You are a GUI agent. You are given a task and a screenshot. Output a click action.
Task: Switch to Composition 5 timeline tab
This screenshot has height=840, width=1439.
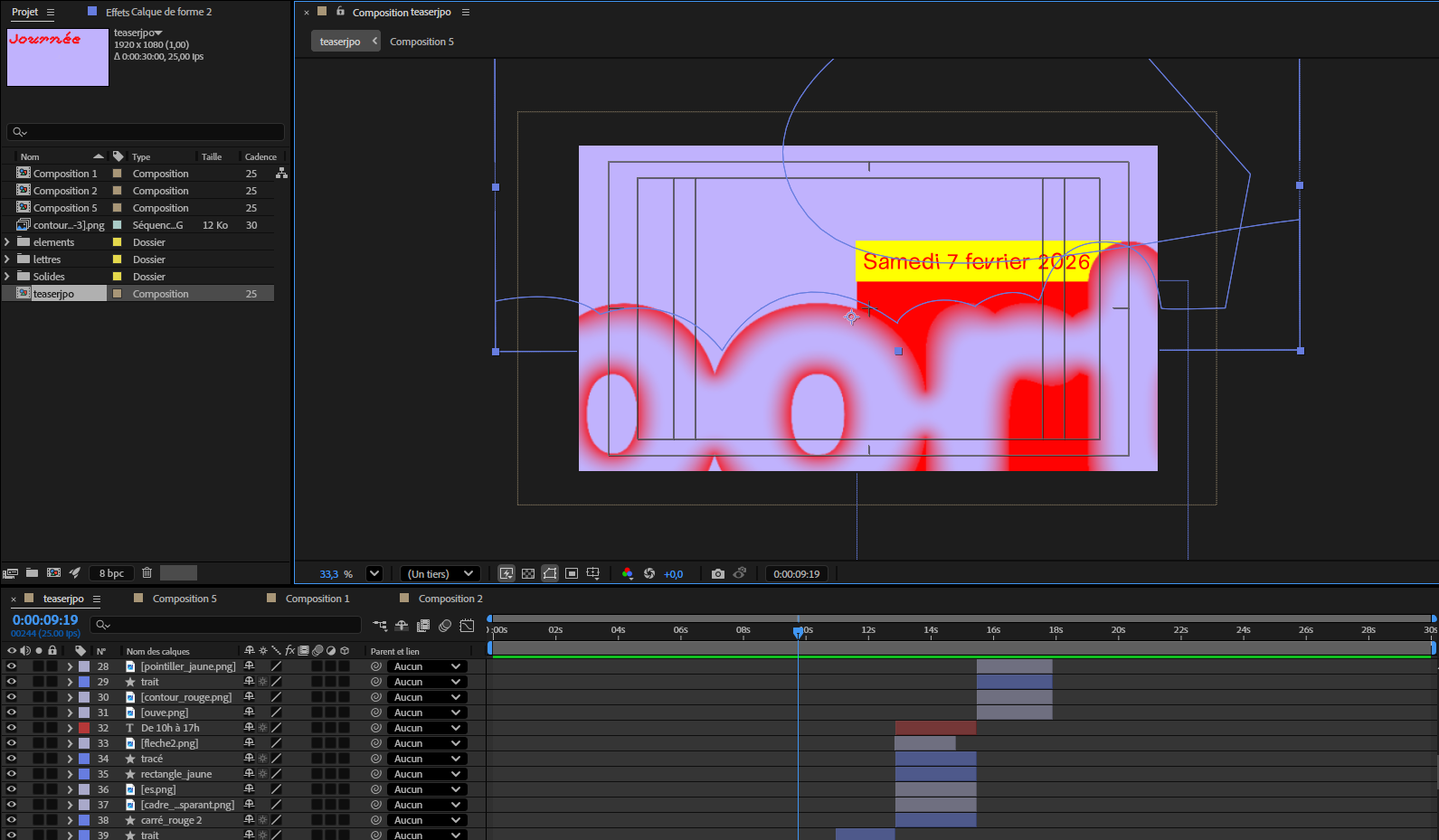click(185, 599)
